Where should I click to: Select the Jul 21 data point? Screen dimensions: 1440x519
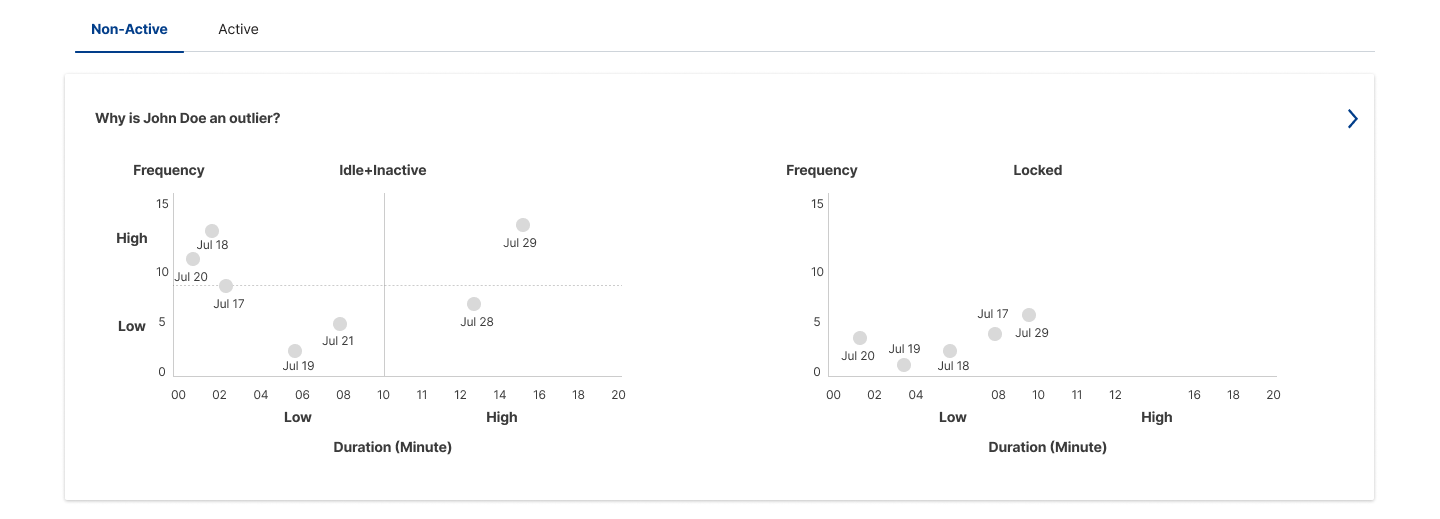340,324
